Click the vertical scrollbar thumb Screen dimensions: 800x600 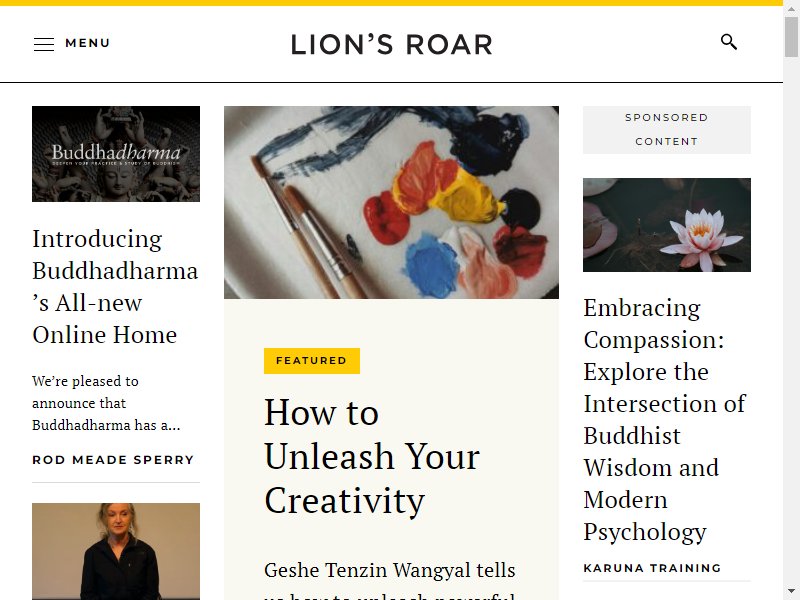[x=791, y=36]
